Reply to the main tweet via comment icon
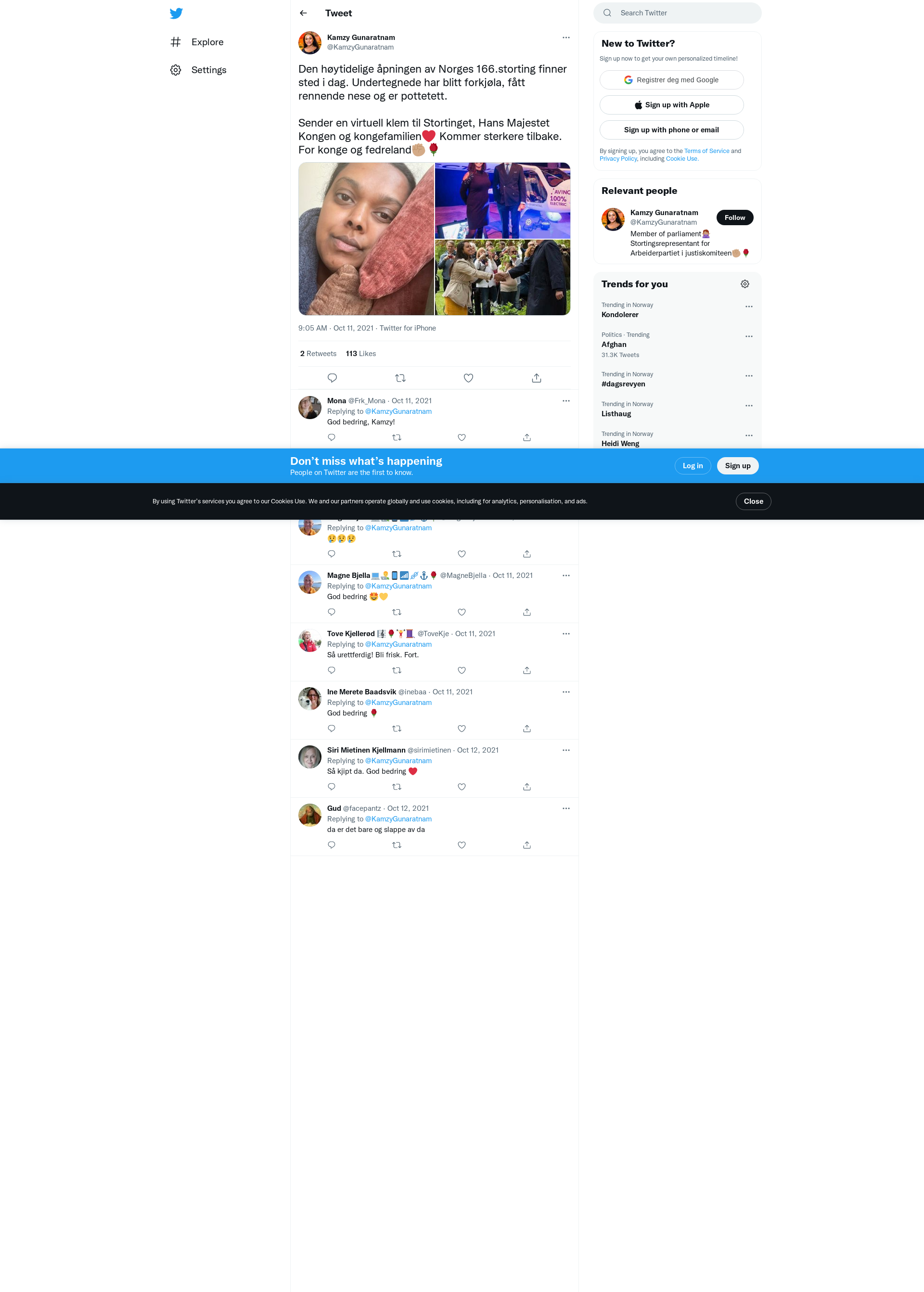 tap(332, 378)
